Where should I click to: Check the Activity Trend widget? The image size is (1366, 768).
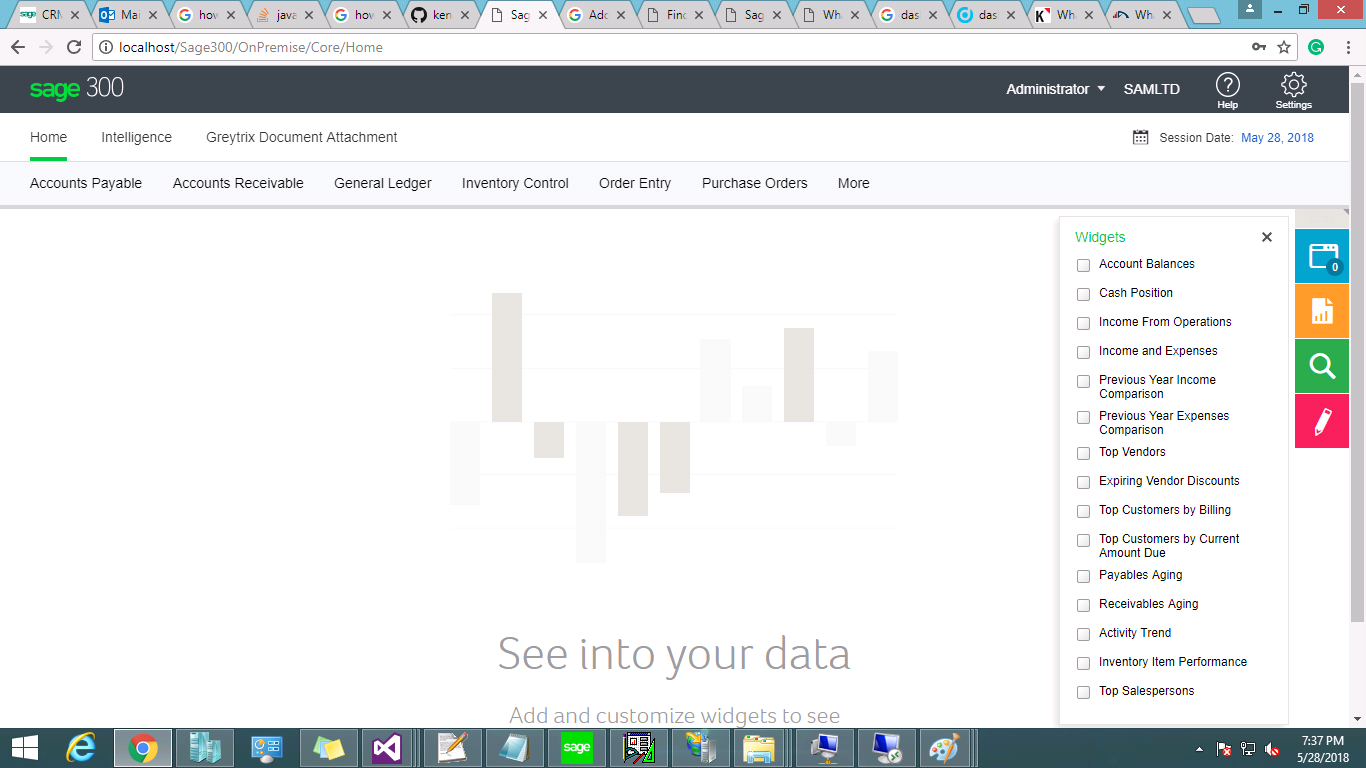(1083, 634)
